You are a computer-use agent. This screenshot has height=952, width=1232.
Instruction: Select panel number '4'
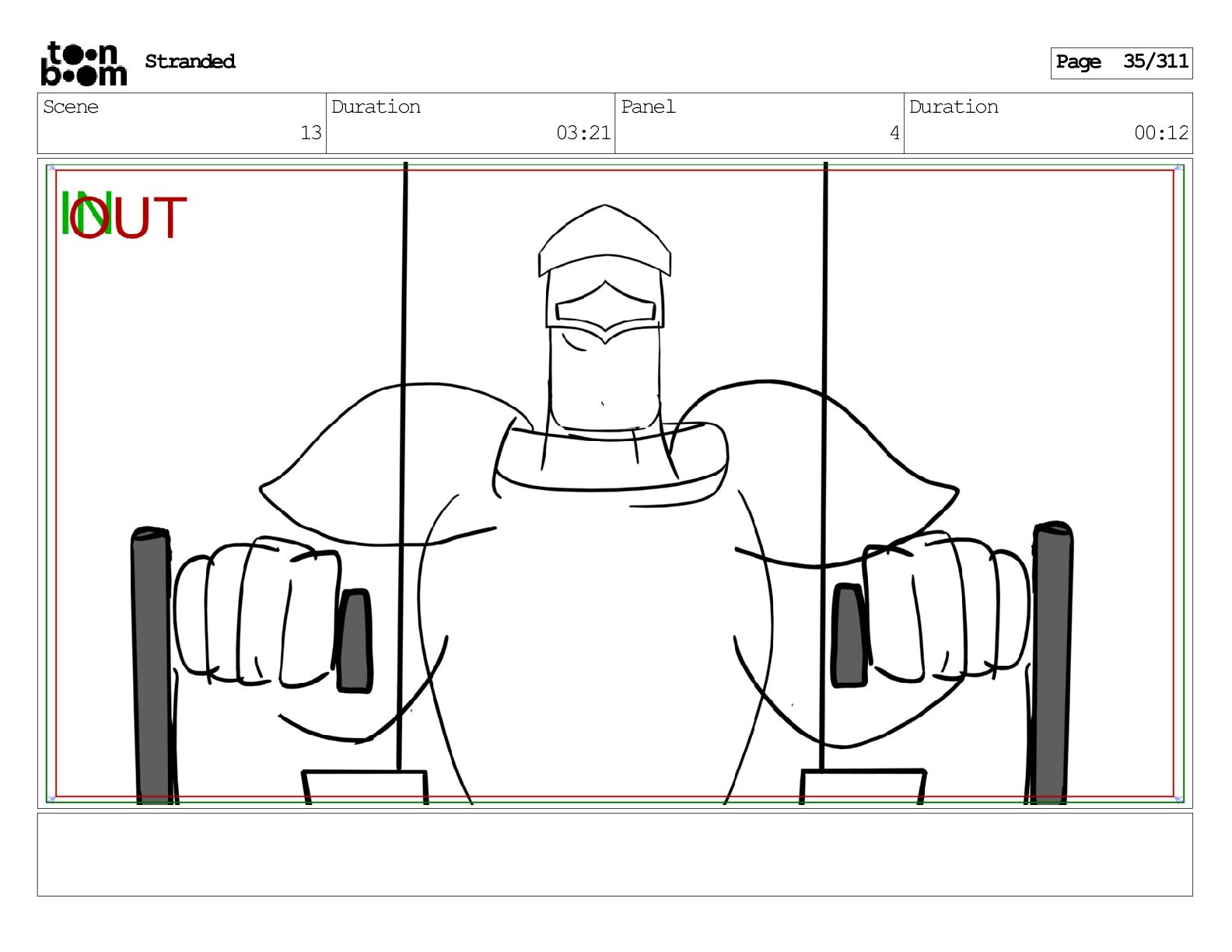(894, 133)
